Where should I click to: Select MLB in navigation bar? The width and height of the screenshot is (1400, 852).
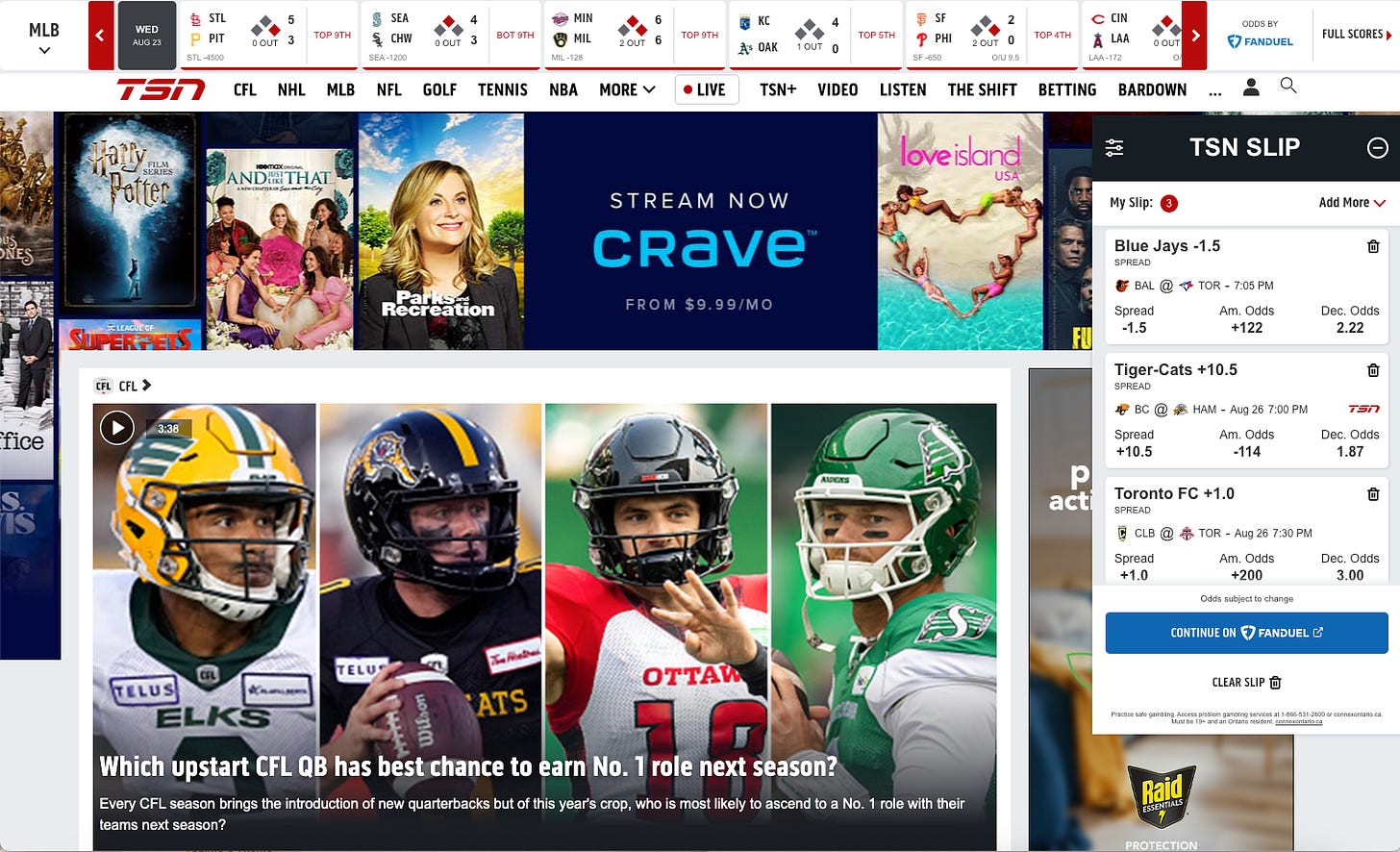tap(340, 89)
